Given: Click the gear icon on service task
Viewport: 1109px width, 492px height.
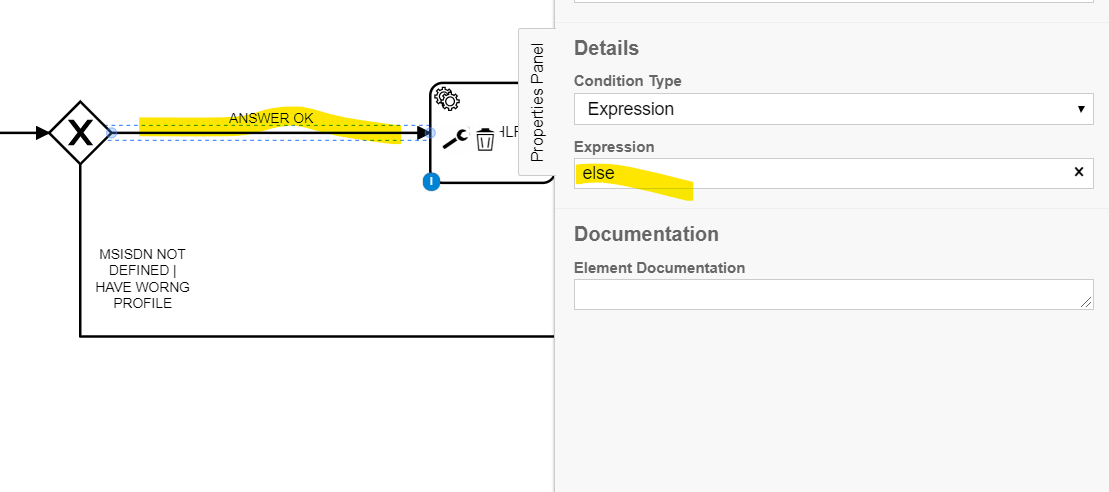Looking at the screenshot, I should [x=447, y=99].
